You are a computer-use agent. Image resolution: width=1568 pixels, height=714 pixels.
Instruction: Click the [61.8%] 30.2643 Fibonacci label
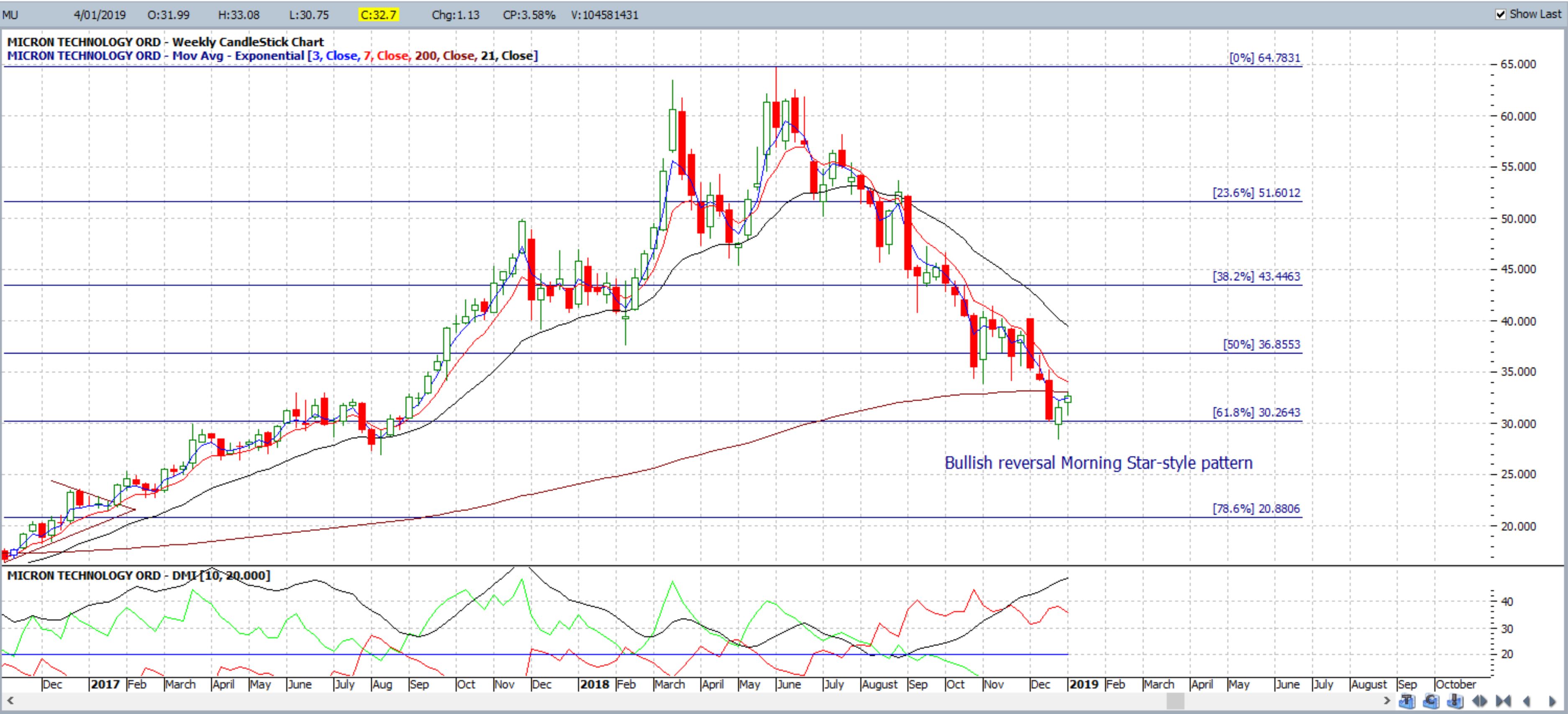pyautogui.click(x=1256, y=413)
